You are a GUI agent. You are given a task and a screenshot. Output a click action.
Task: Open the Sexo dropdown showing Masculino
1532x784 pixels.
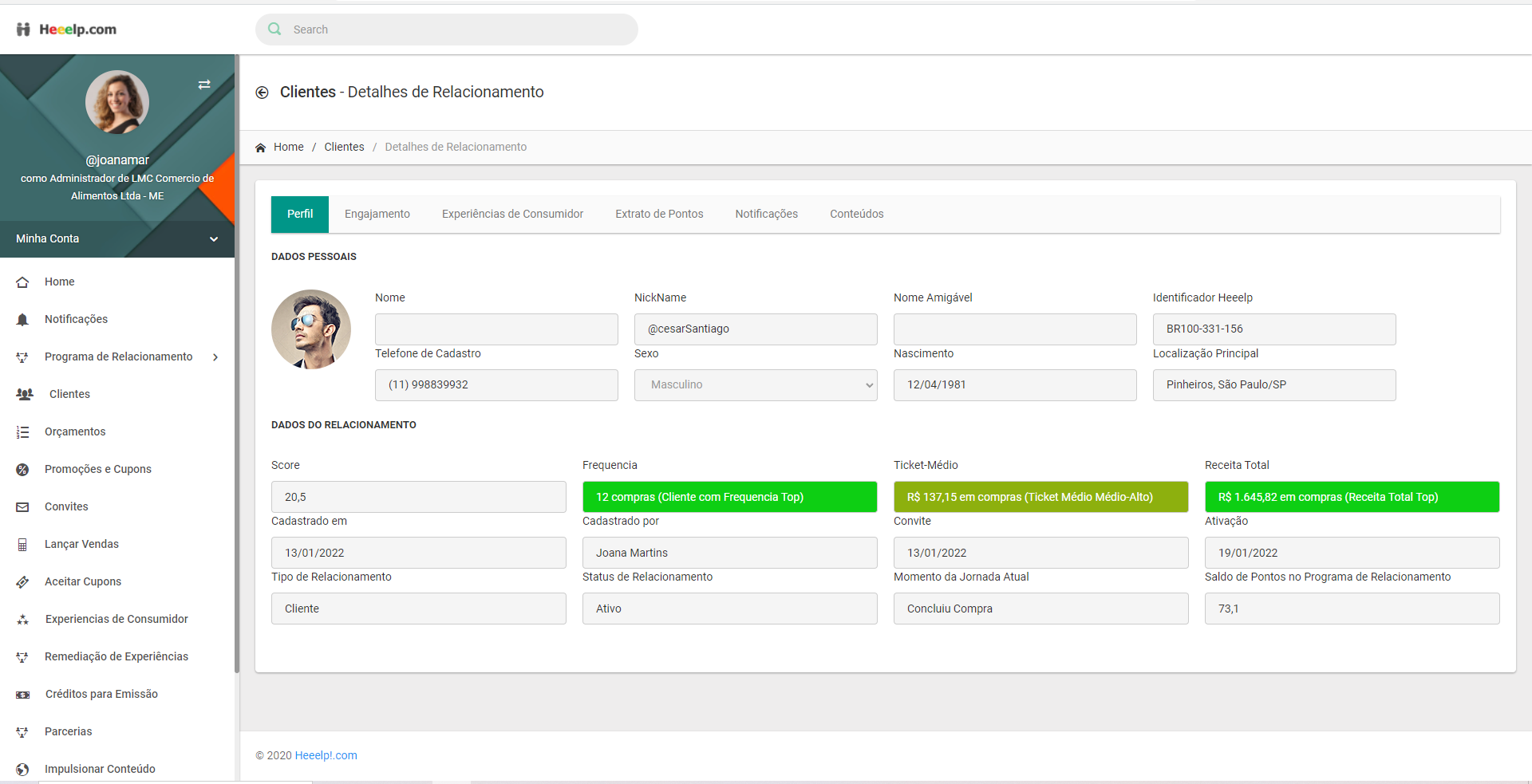click(x=755, y=385)
